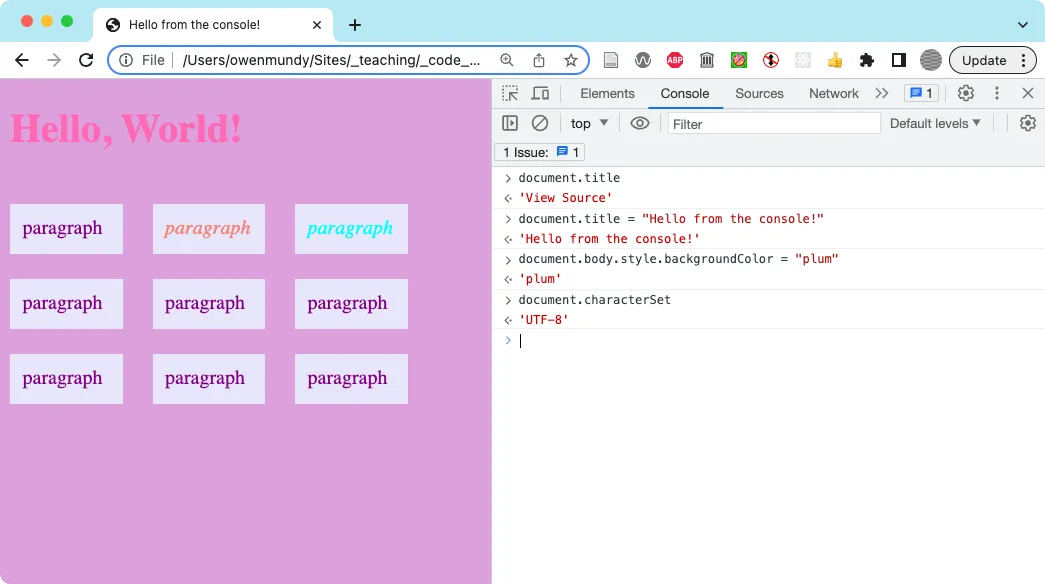Click inside the console Filter field
Screen dimensions: 1045x584
point(773,122)
